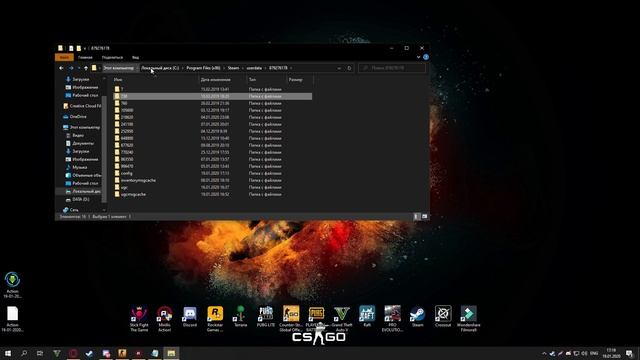The width and height of the screenshot is (640, 360).
Task: Select the Wondershare Filmora9 desktop icon
Action: [469, 318]
